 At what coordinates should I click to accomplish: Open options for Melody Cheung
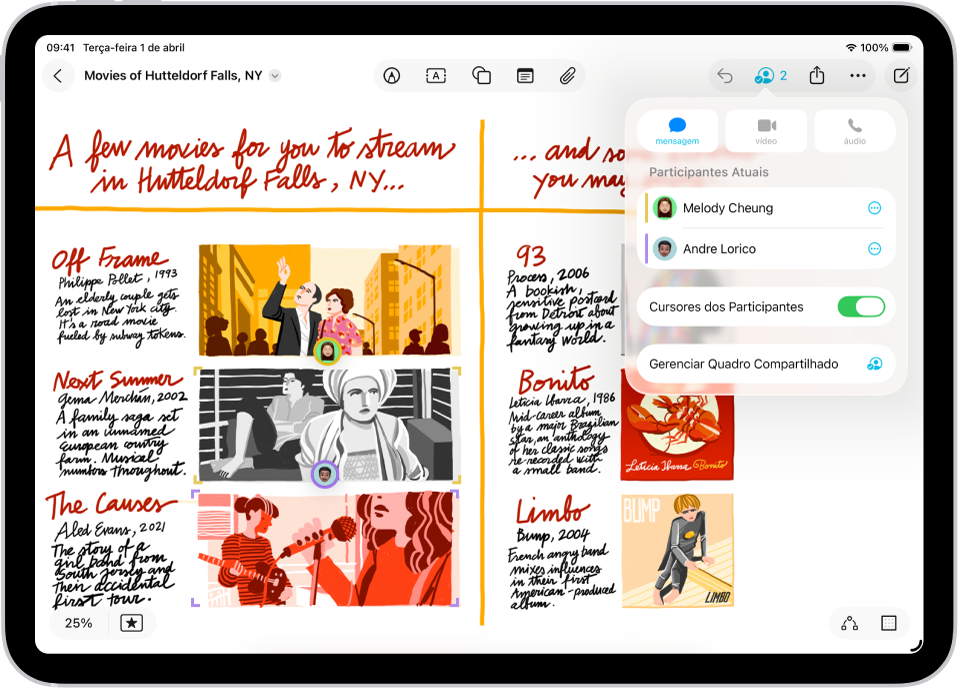[x=875, y=208]
